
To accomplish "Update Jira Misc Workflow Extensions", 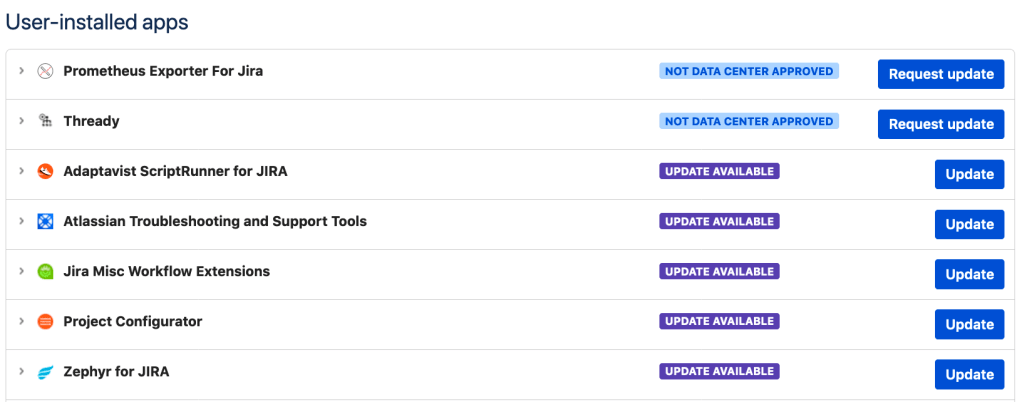I will [968, 274].
